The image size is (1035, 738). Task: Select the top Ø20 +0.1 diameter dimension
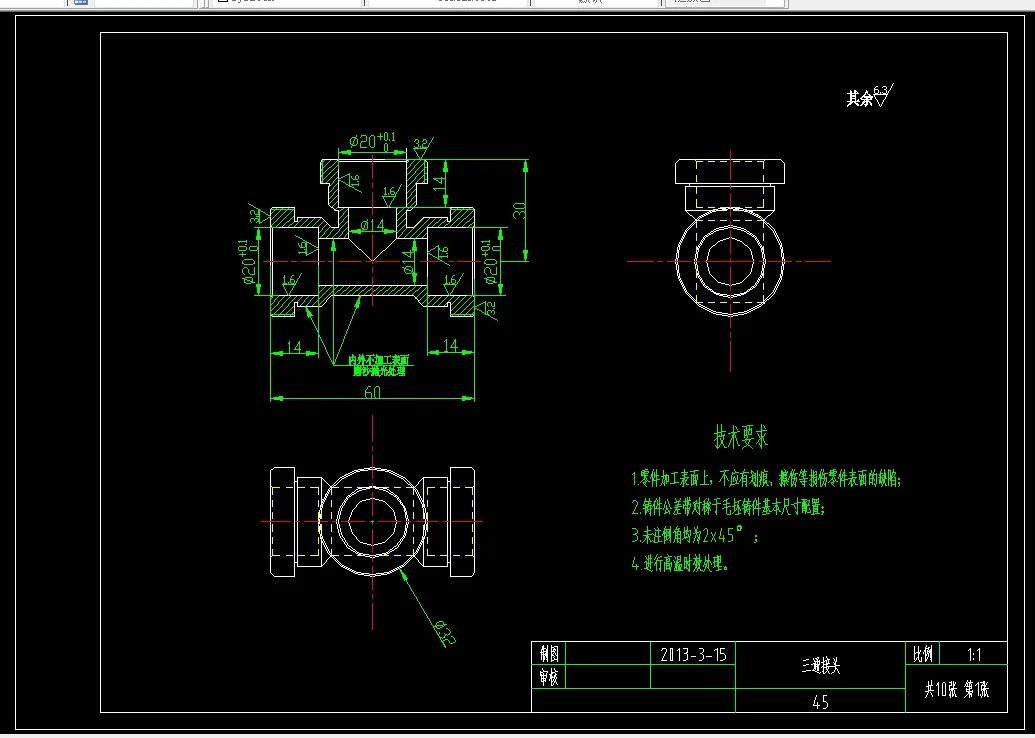(372, 141)
